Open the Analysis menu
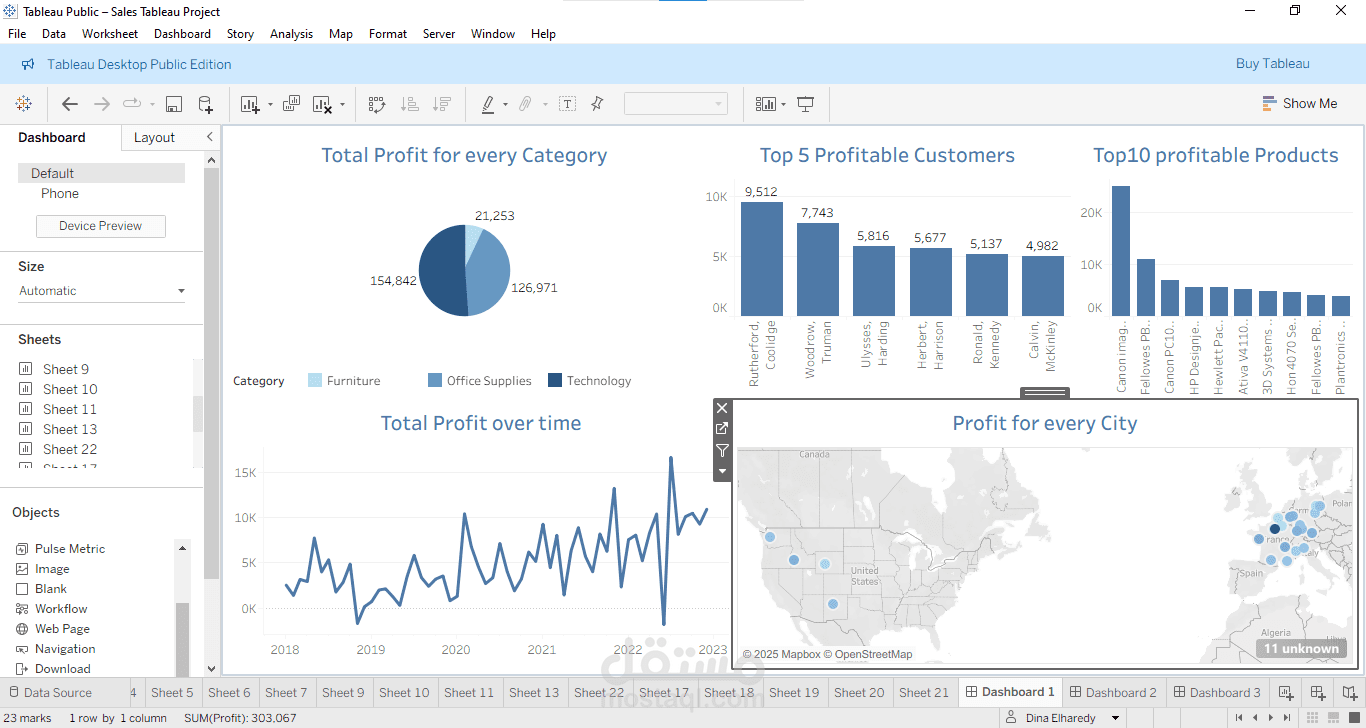 (291, 33)
